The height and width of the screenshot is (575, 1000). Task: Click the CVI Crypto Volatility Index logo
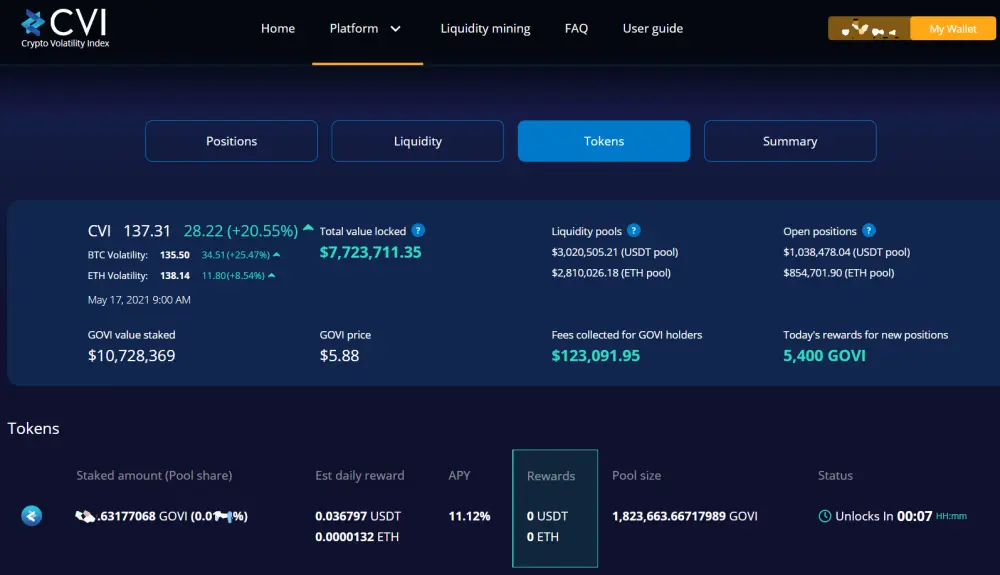pyautogui.click(x=64, y=29)
